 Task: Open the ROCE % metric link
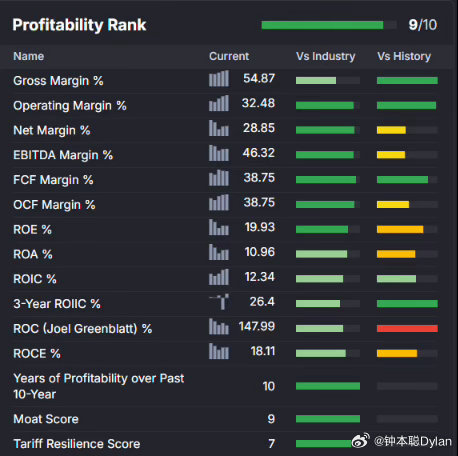point(37,353)
